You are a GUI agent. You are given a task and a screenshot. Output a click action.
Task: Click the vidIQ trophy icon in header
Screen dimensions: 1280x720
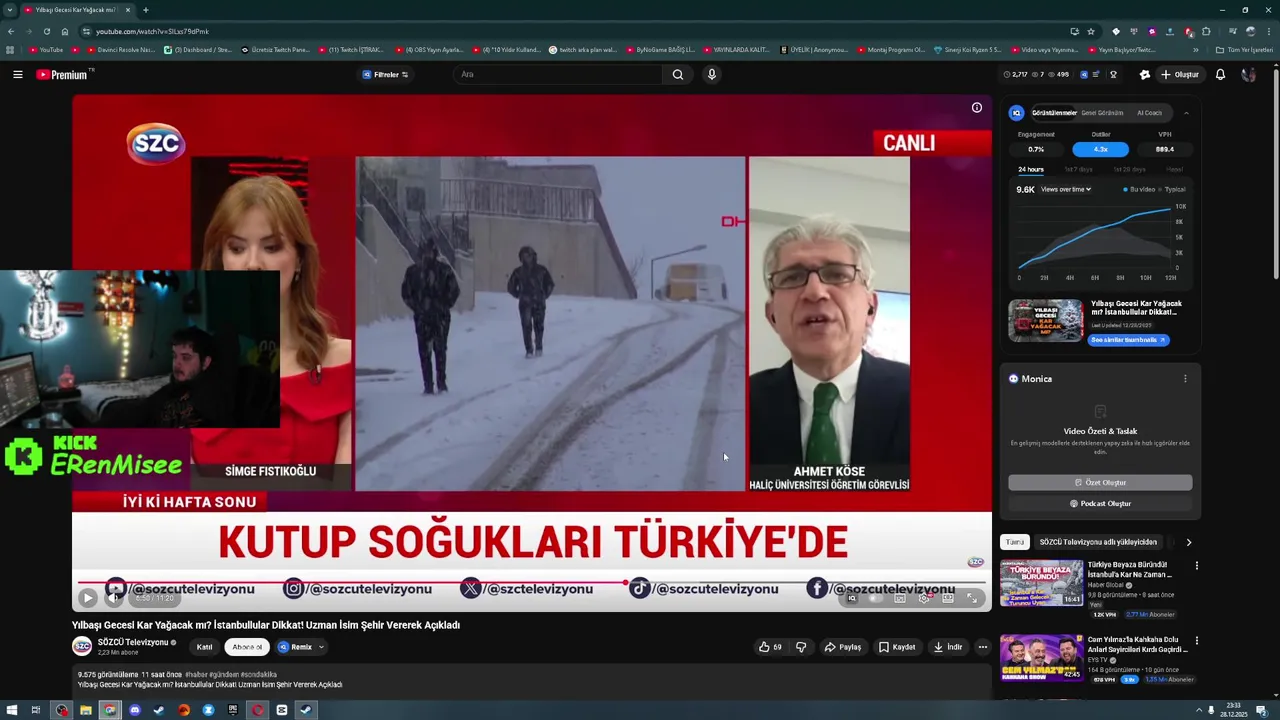(x=1113, y=74)
